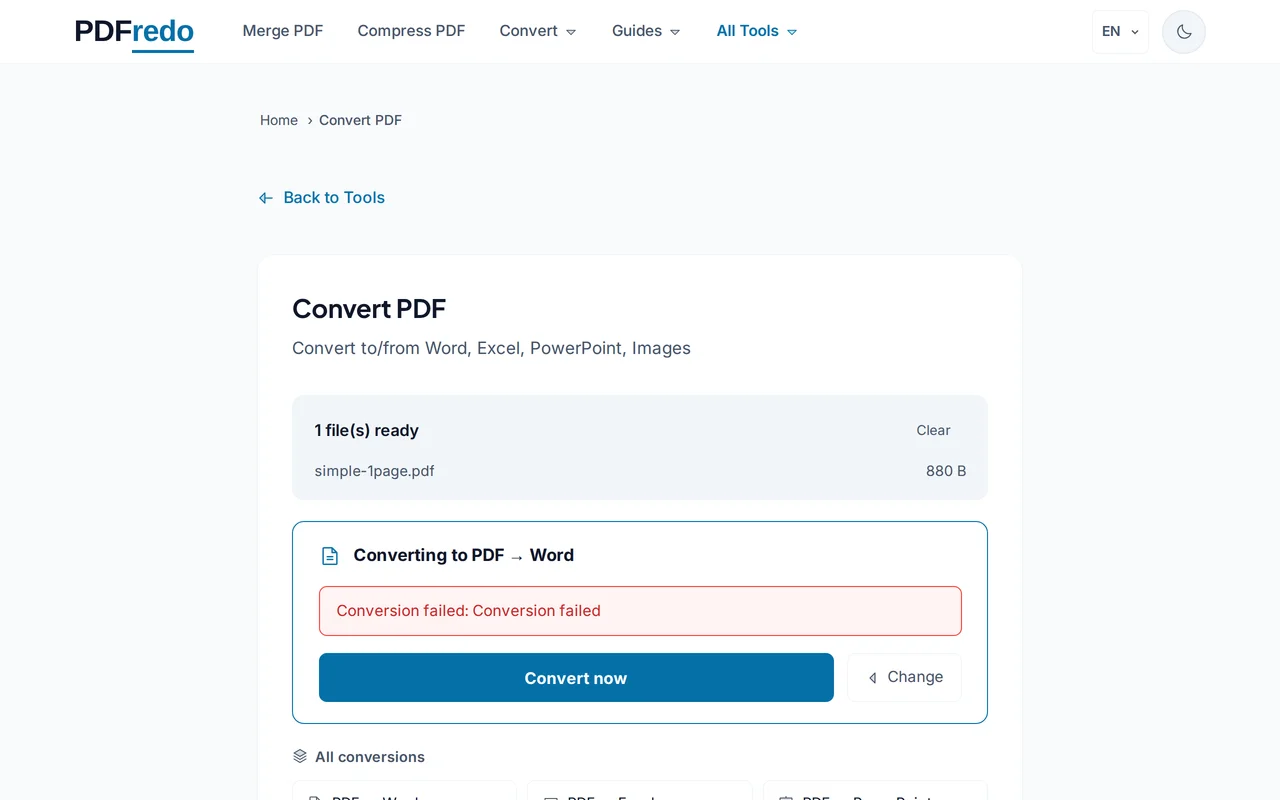Clear the uploaded file list
The image size is (1280, 800).
coord(933,430)
